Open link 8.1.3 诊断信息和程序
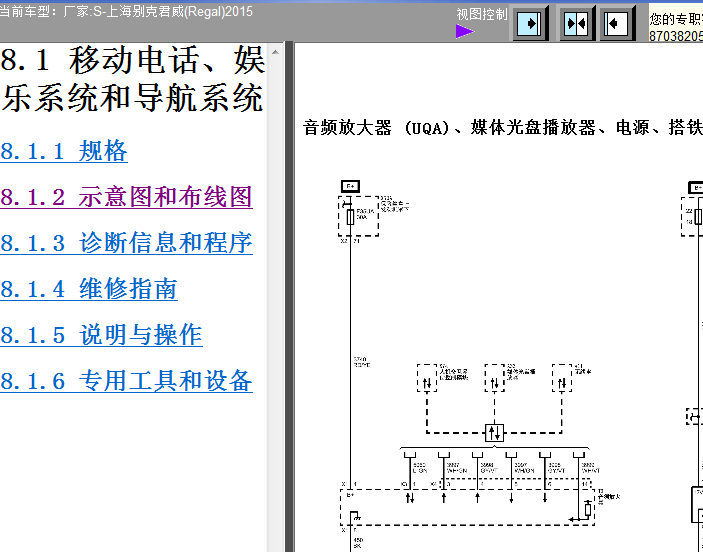The width and height of the screenshot is (703, 552). click(x=126, y=243)
